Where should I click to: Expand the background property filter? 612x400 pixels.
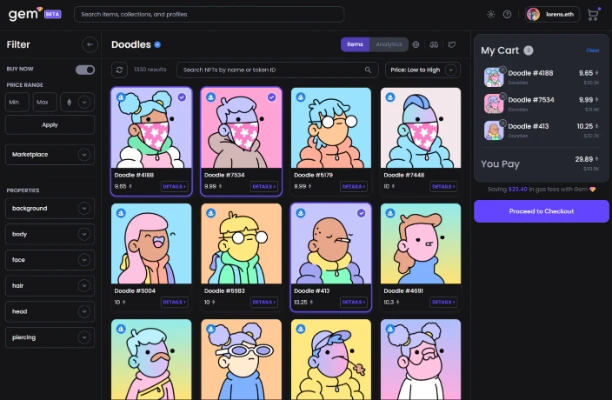tap(50, 208)
